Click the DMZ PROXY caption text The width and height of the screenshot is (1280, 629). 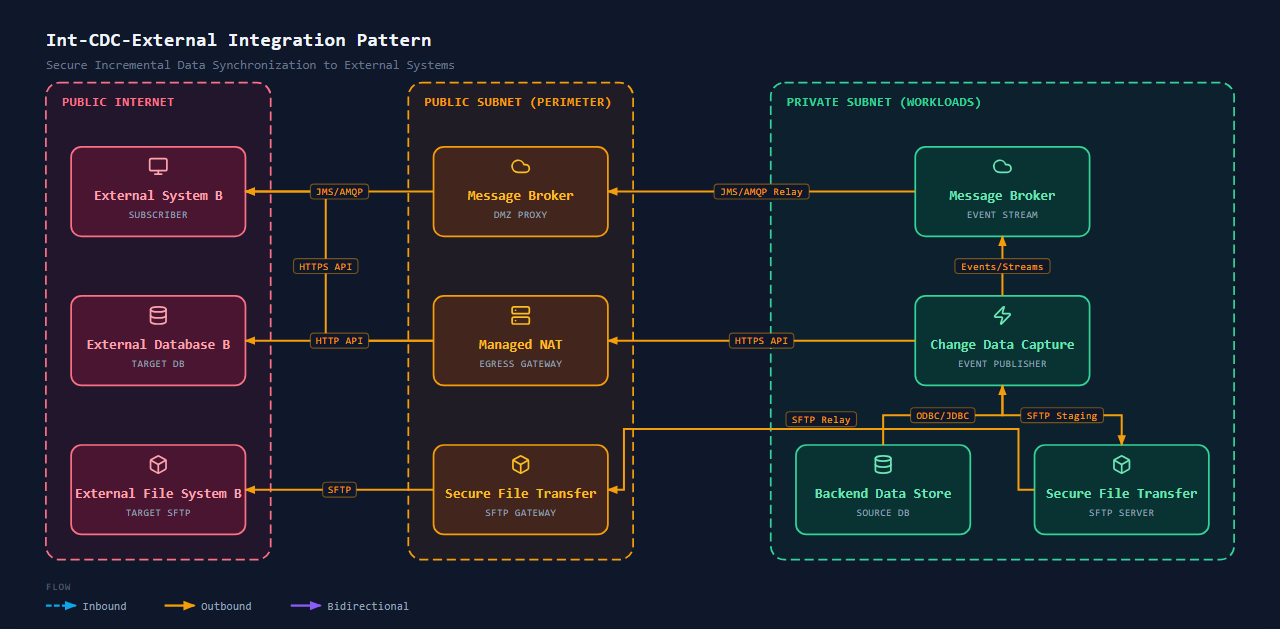point(520,215)
